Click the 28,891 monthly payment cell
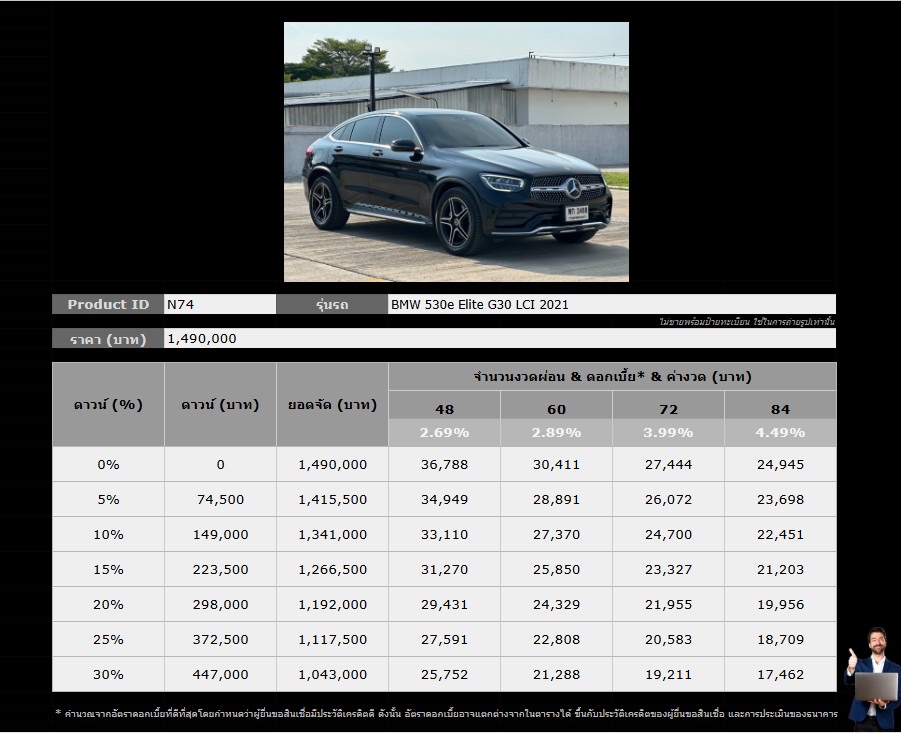Viewport: 901px width, 733px height. coord(556,499)
